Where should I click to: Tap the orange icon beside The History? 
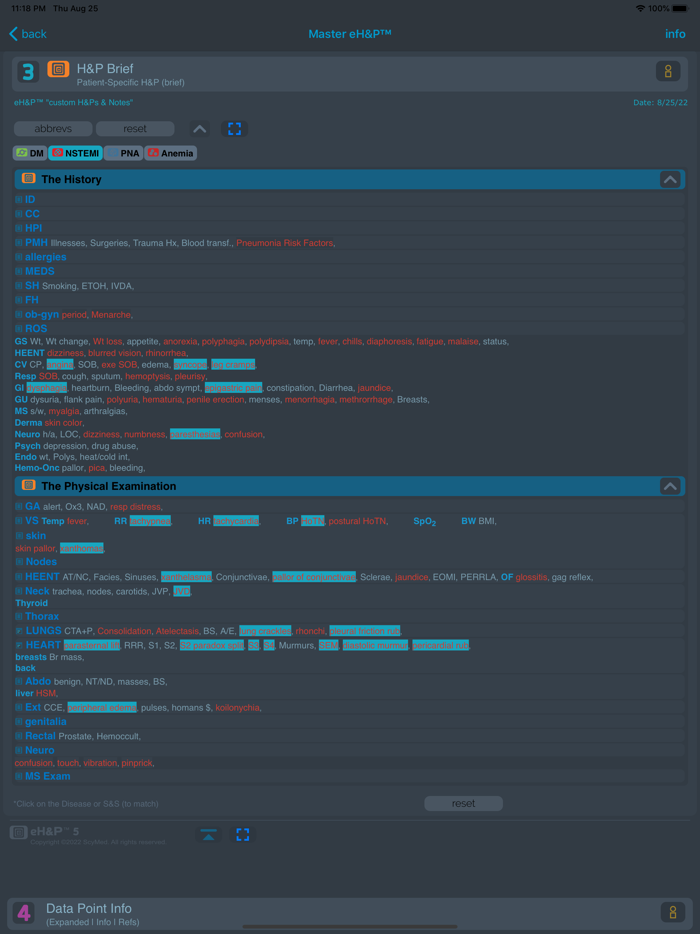point(28,179)
